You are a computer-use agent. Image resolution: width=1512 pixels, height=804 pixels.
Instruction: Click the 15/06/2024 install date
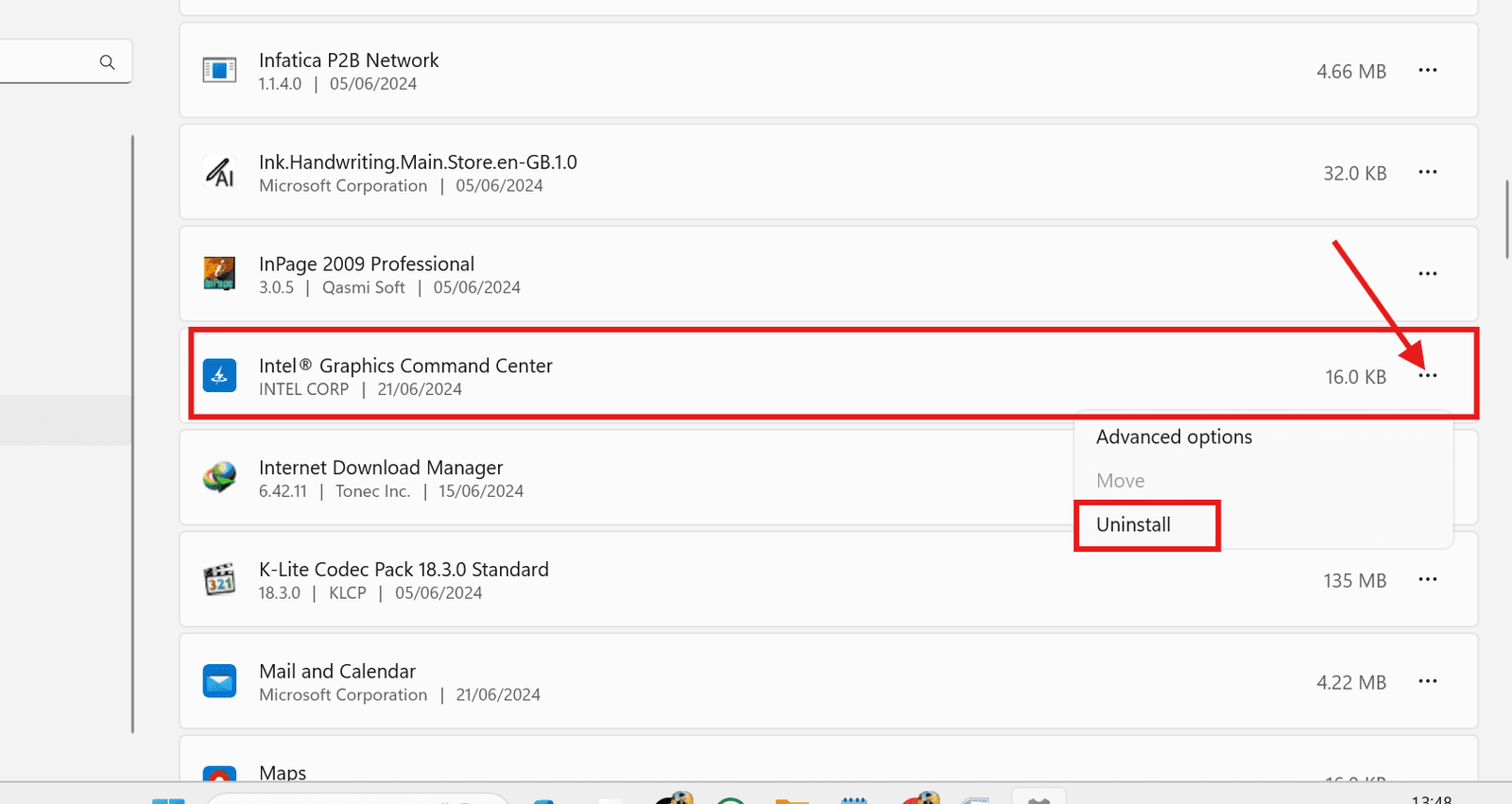(481, 491)
